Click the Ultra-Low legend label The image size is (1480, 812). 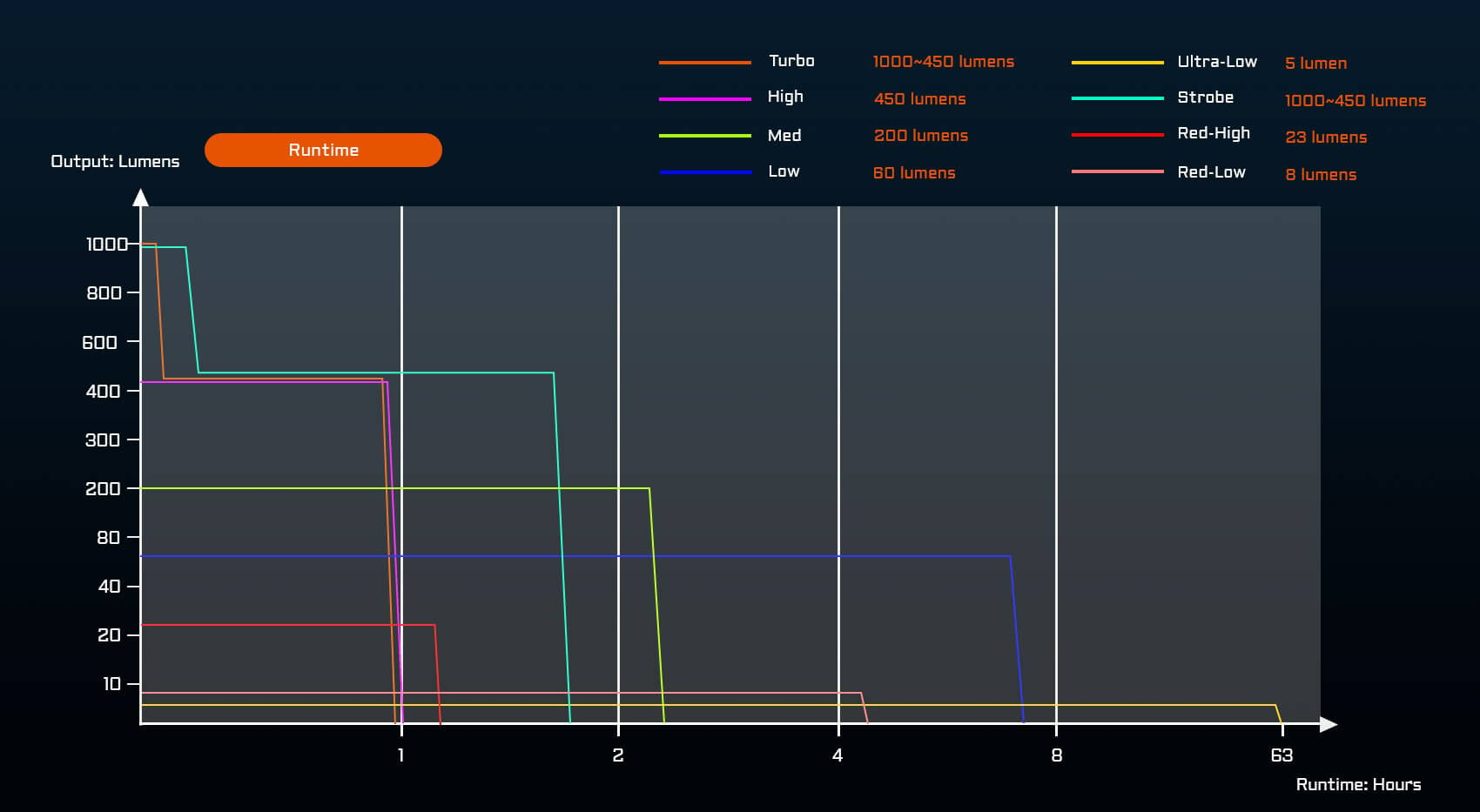coord(1216,62)
